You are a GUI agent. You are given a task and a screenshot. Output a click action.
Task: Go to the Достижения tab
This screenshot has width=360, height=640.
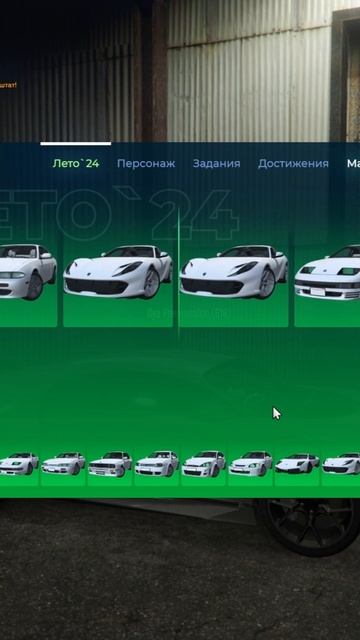point(293,164)
